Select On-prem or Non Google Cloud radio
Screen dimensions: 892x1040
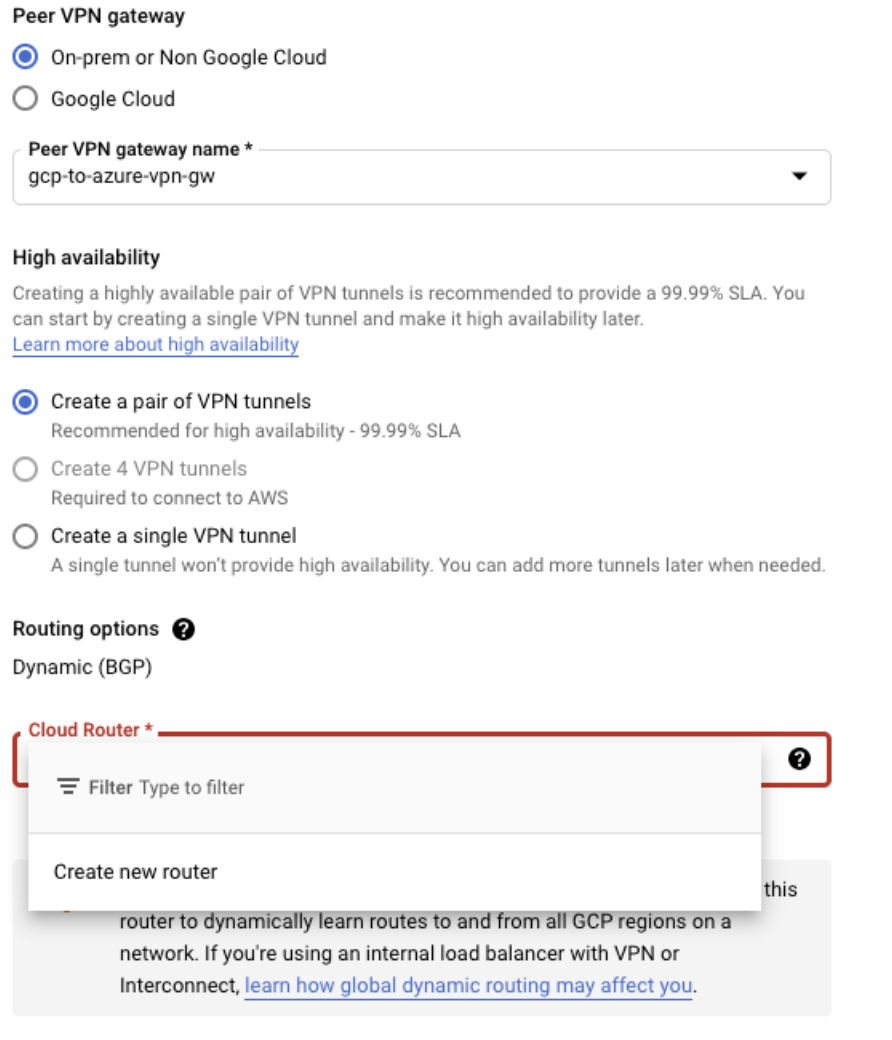[26, 57]
